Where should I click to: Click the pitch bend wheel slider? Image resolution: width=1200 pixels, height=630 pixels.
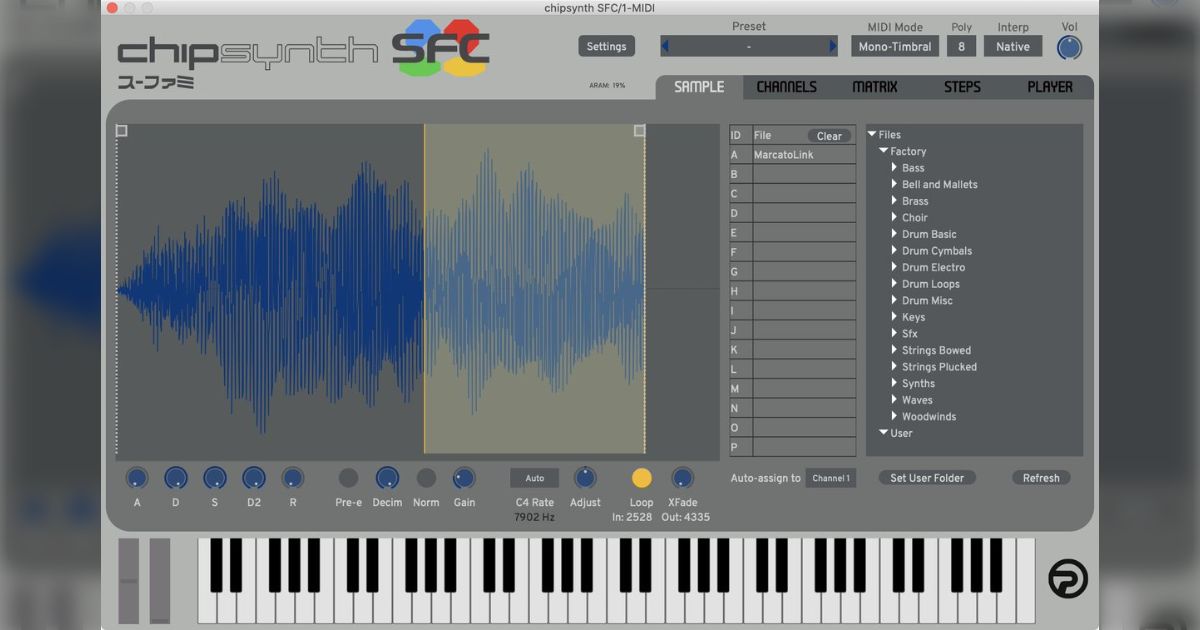(x=129, y=580)
